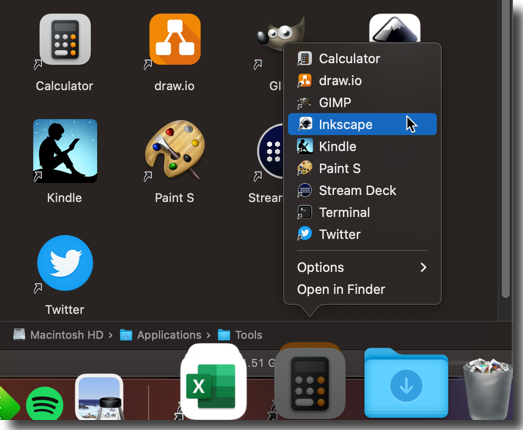
Task: Choose Paint S from the popup menu
Action: point(362,168)
